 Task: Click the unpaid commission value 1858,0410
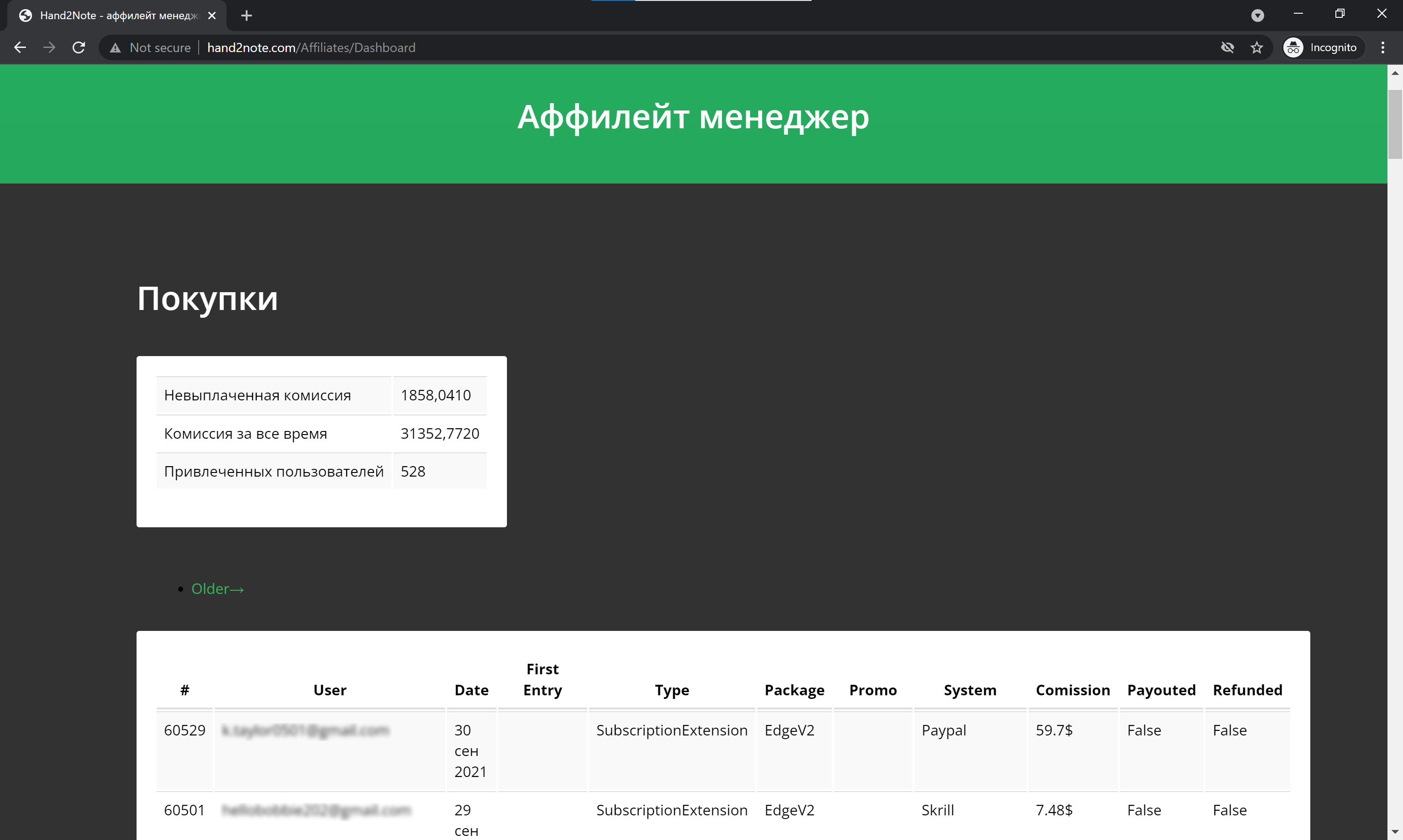tap(435, 395)
